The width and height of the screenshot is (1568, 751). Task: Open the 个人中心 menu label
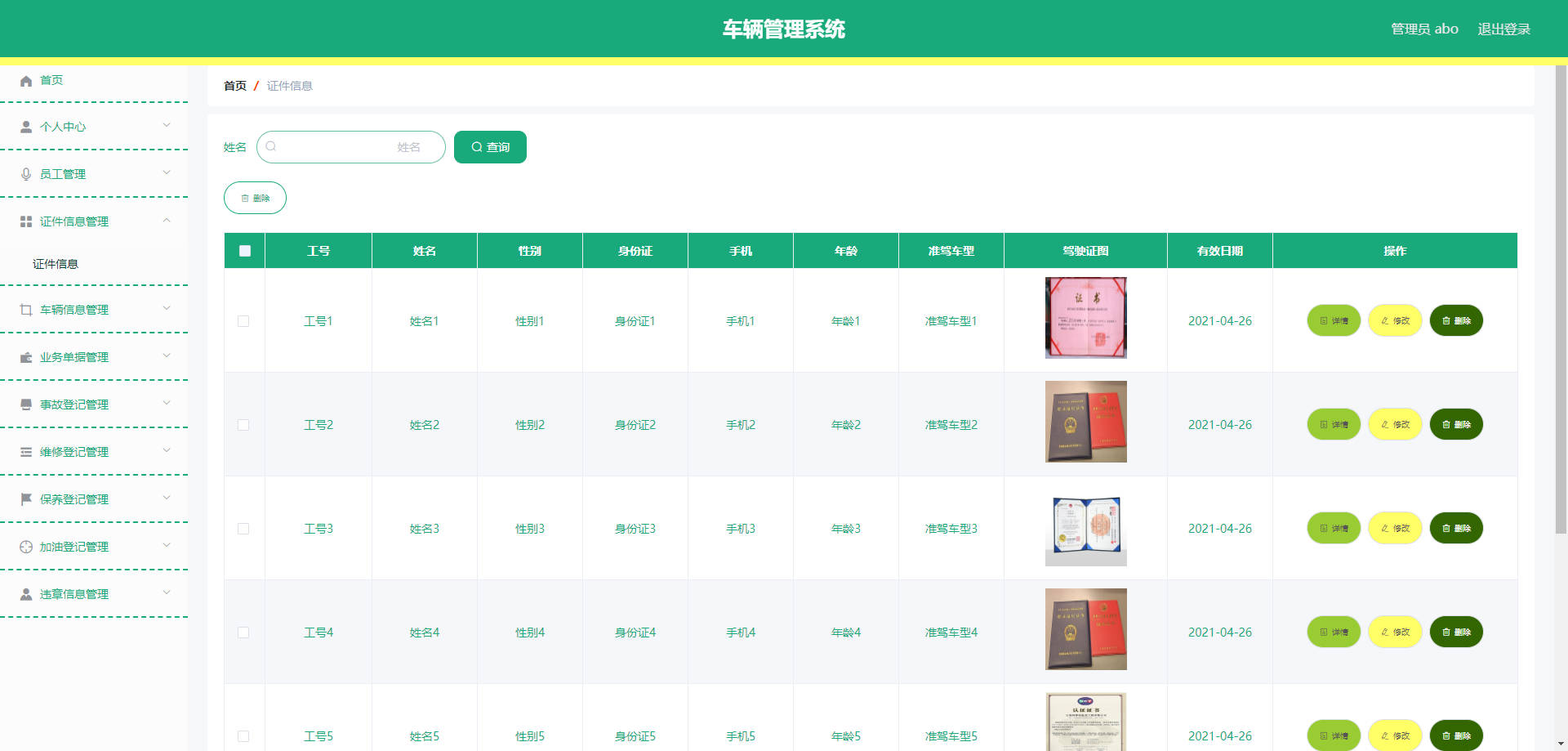(63, 127)
